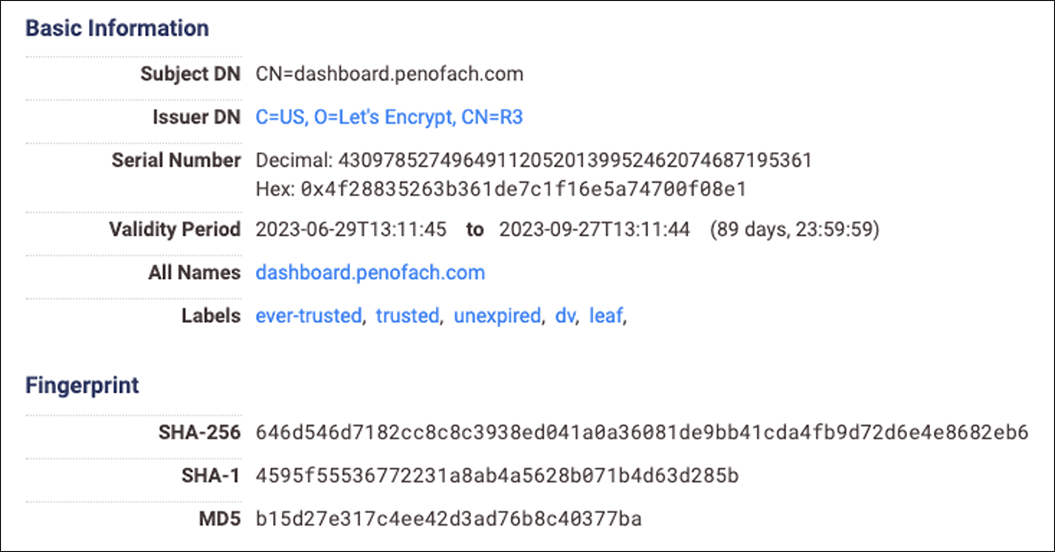Viewport: 1055px width, 552px height.
Task: Click the validity start date 2023-06-29
Action: click(351, 230)
